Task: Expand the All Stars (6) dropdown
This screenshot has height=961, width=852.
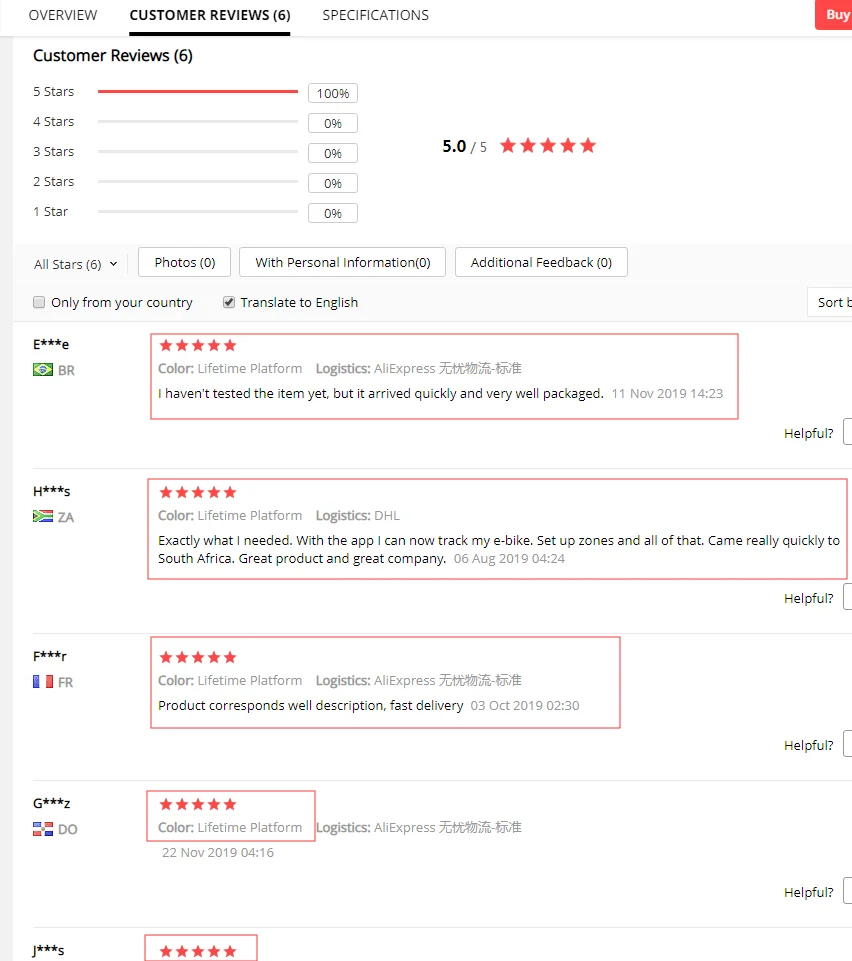Action: [x=75, y=264]
